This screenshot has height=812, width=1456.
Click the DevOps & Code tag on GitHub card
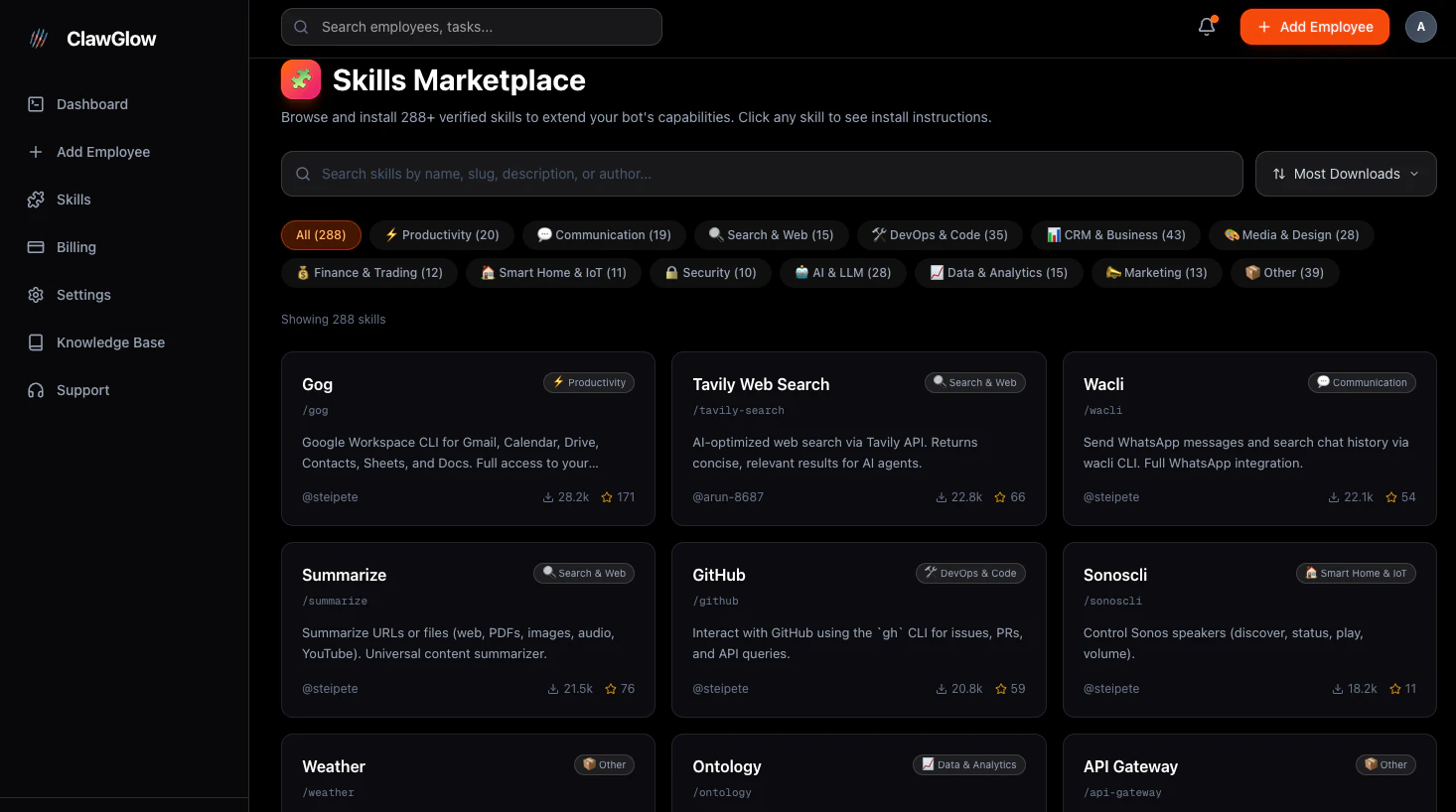(x=970, y=573)
